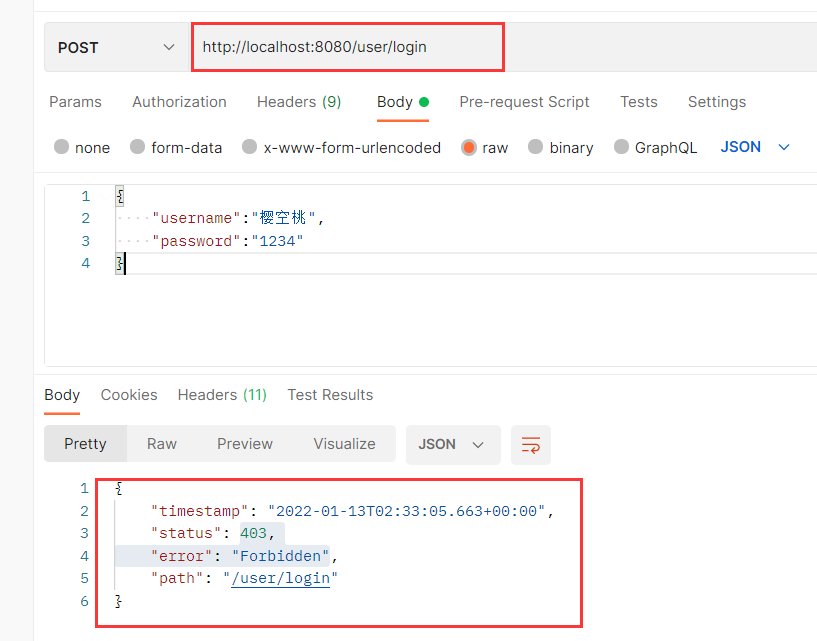Viewport: 817px width, 641px height.
Task: Switch to the Pre-request Script tab
Action: click(524, 101)
